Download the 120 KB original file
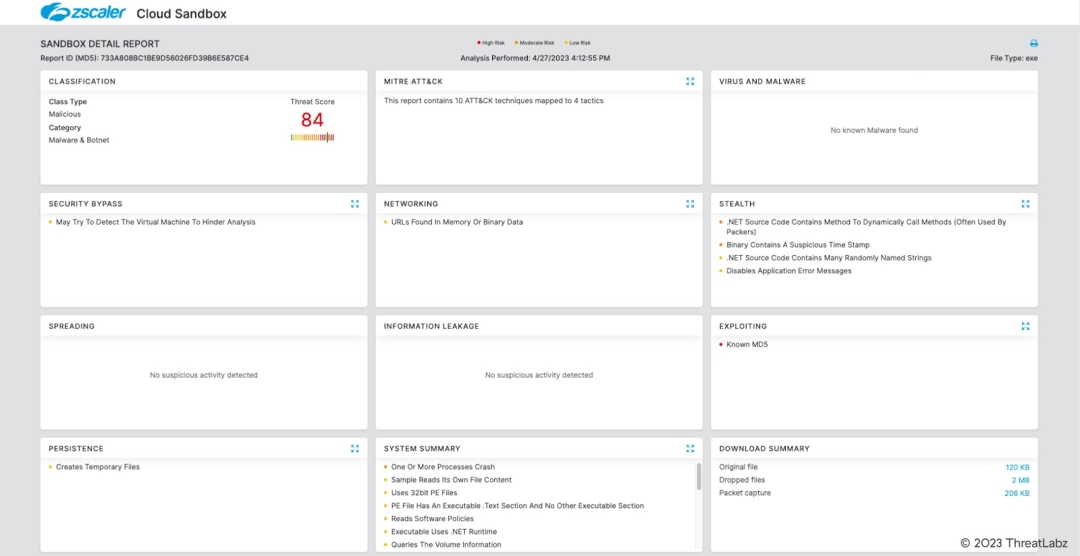 click(x=1017, y=467)
